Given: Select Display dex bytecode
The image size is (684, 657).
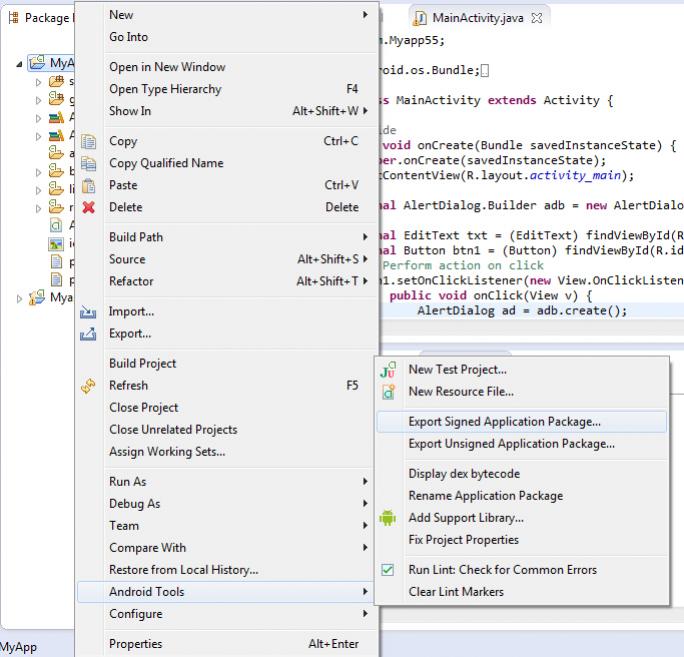Looking at the screenshot, I should 522,474.
